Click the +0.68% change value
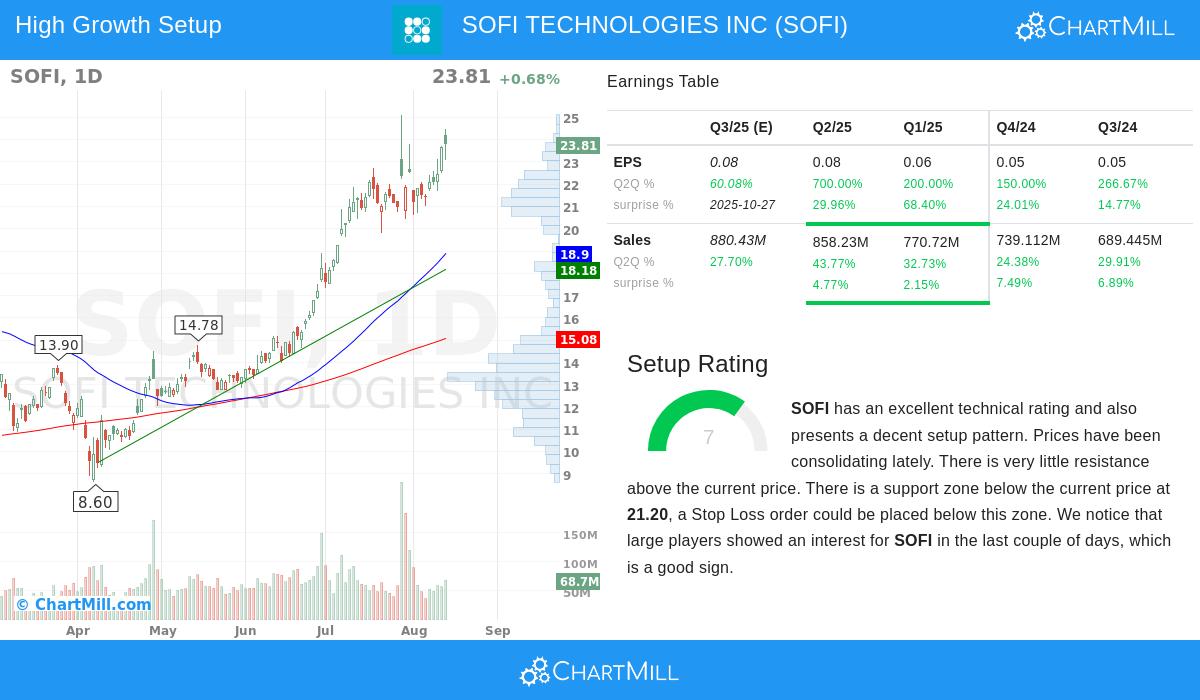1200x700 pixels. coord(529,79)
